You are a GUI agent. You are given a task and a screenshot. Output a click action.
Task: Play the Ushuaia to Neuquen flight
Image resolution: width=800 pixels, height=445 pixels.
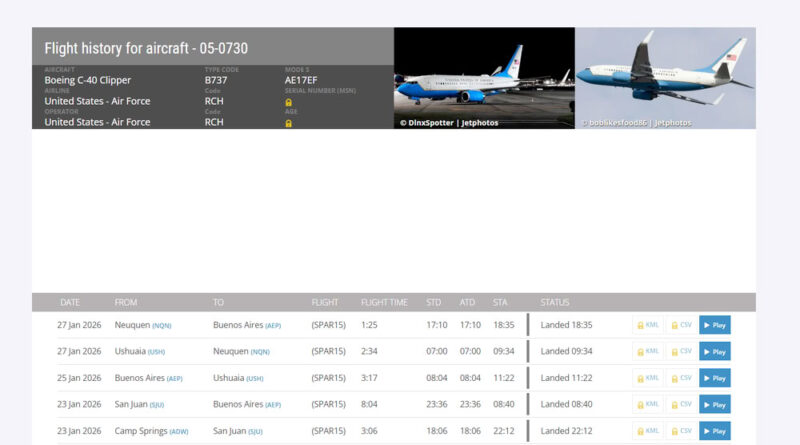pos(714,351)
